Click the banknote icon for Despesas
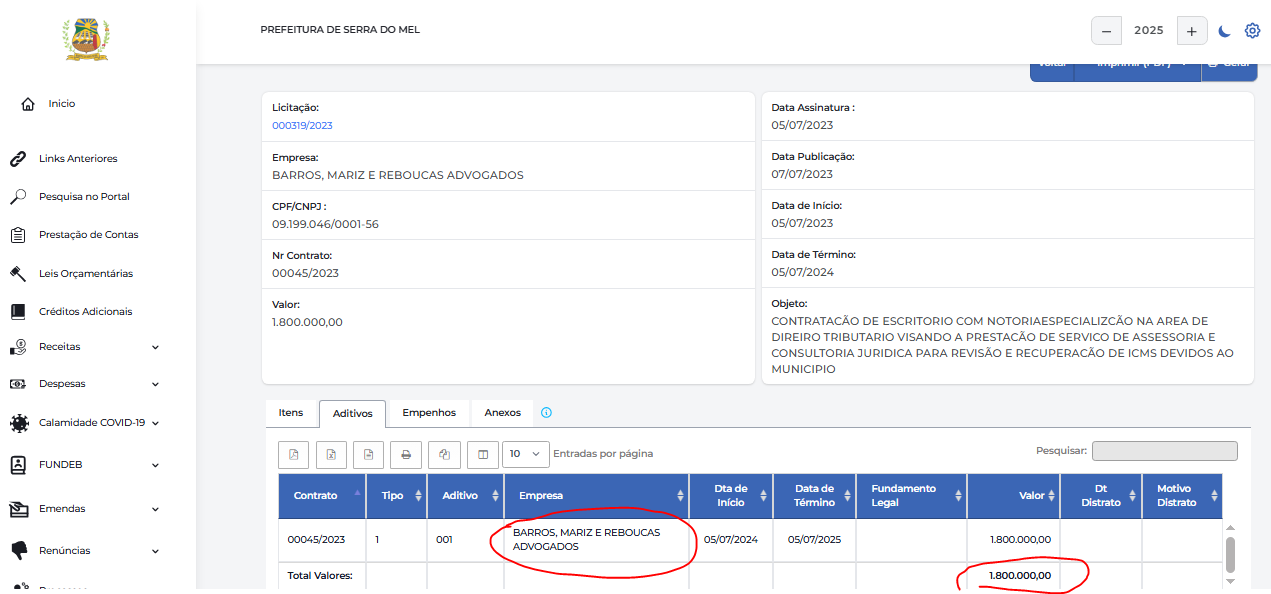Viewport: 1271px width, 594px height. click(x=17, y=384)
